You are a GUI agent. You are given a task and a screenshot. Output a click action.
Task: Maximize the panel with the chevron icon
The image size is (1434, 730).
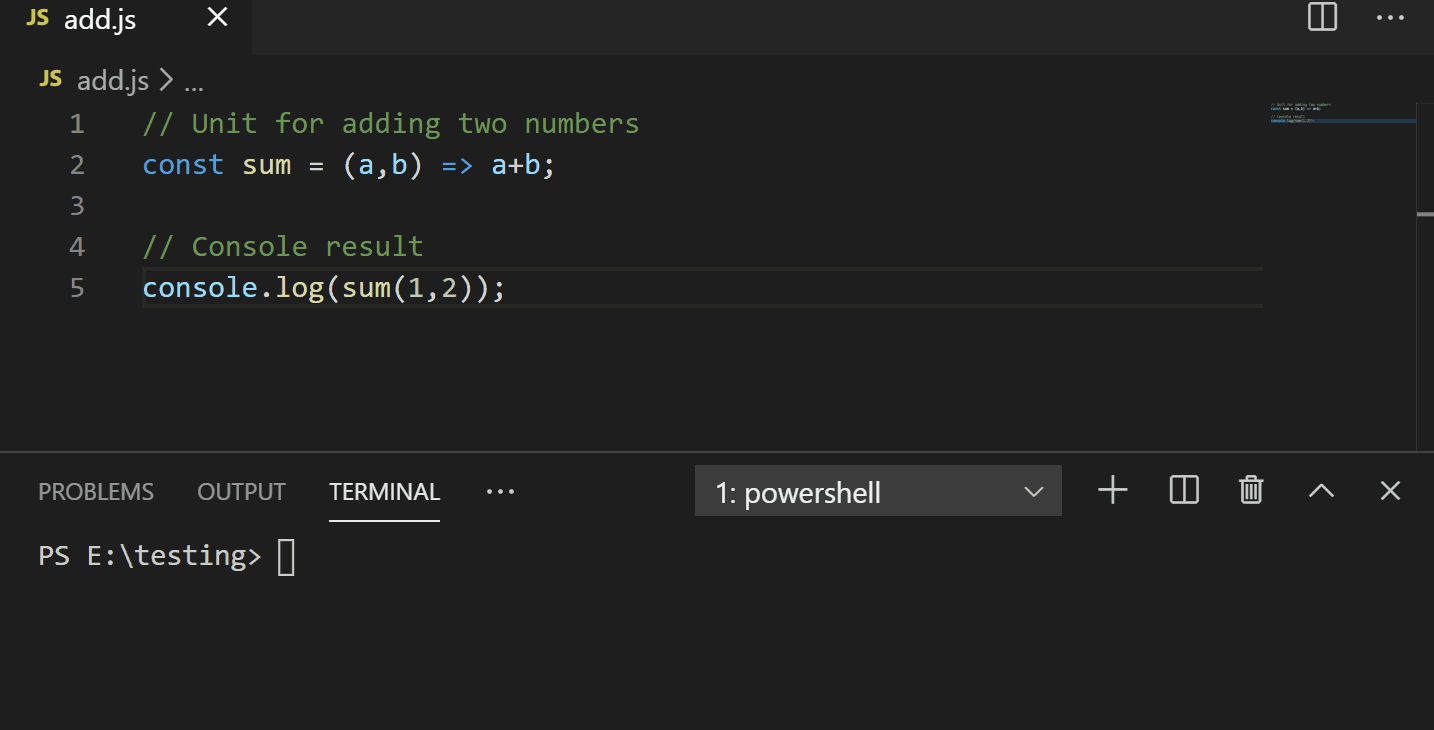pos(1321,490)
